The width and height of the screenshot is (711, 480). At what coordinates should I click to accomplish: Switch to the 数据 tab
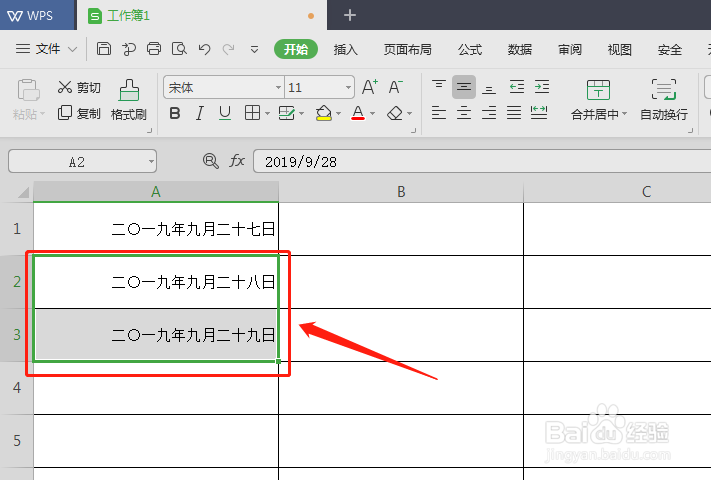pyautogui.click(x=520, y=49)
